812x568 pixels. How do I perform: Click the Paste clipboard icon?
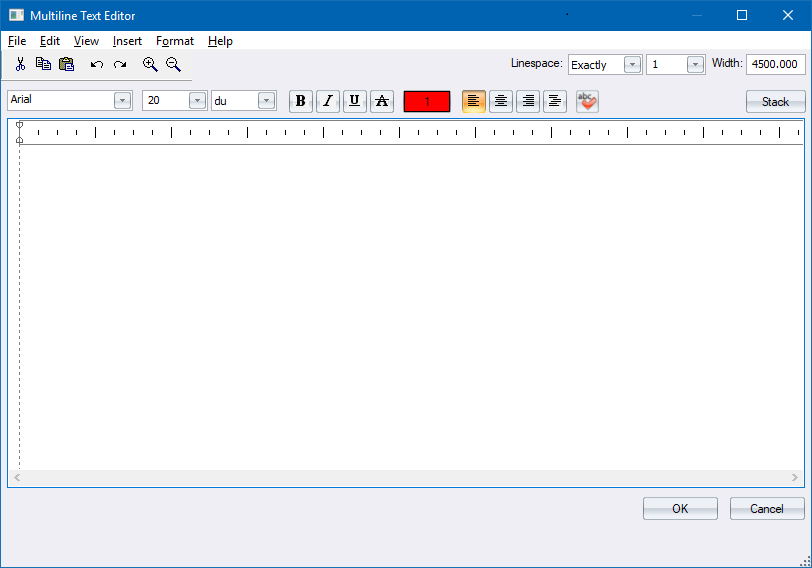click(x=67, y=64)
